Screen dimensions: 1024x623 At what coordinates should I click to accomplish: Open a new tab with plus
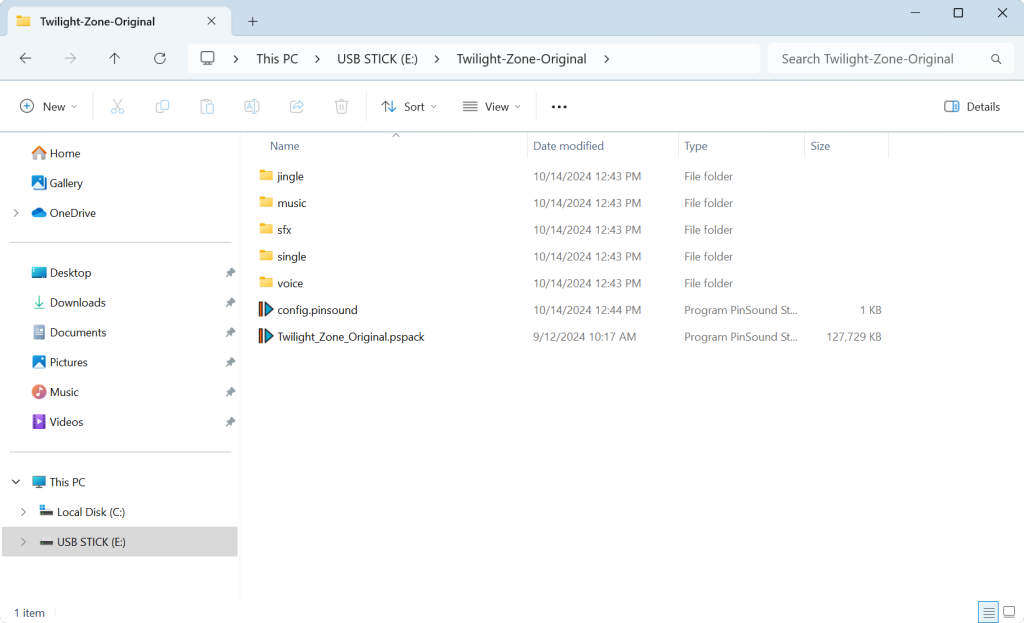pos(253,22)
